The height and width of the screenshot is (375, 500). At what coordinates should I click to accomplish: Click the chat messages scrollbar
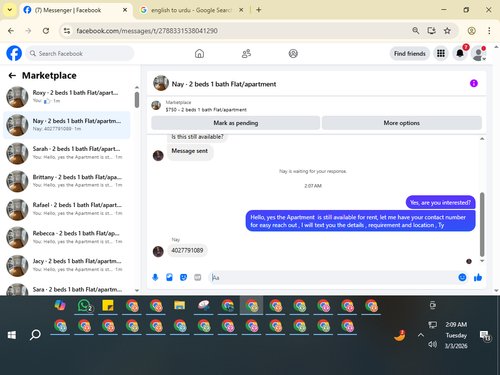pyautogui.click(x=482, y=224)
